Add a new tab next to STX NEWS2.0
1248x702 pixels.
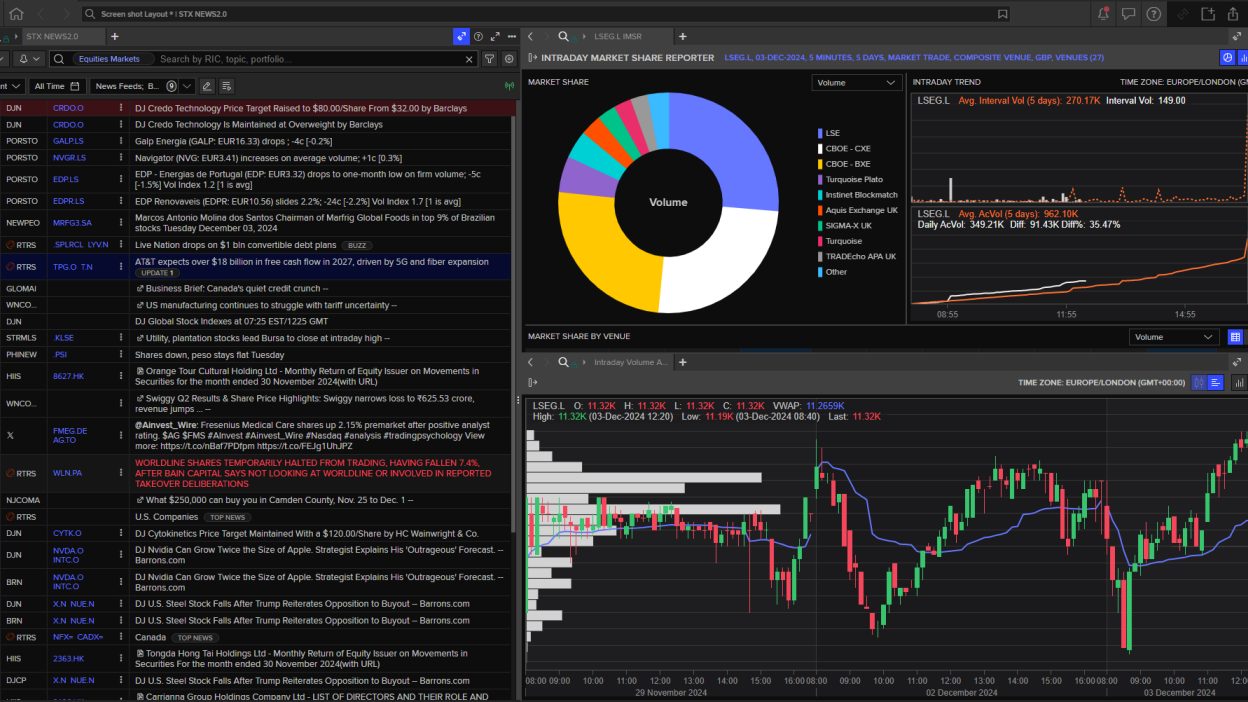[114, 36]
